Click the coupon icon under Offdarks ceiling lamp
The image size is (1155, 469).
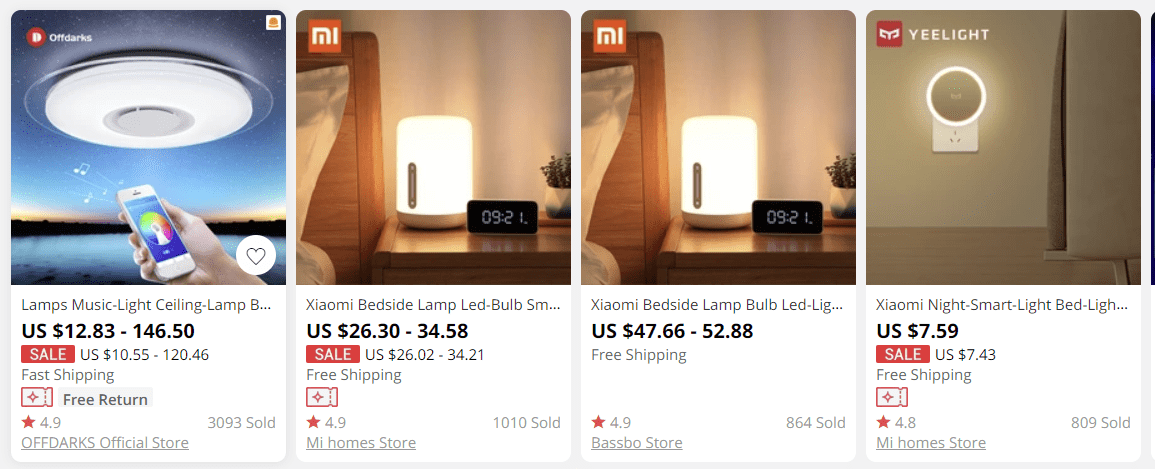[x=37, y=398]
